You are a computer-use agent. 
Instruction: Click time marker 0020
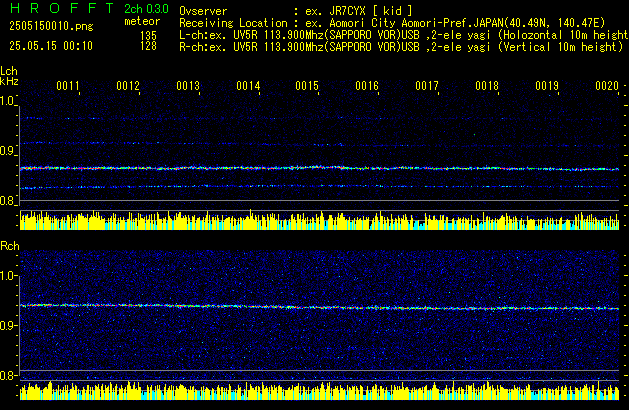[607, 86]
